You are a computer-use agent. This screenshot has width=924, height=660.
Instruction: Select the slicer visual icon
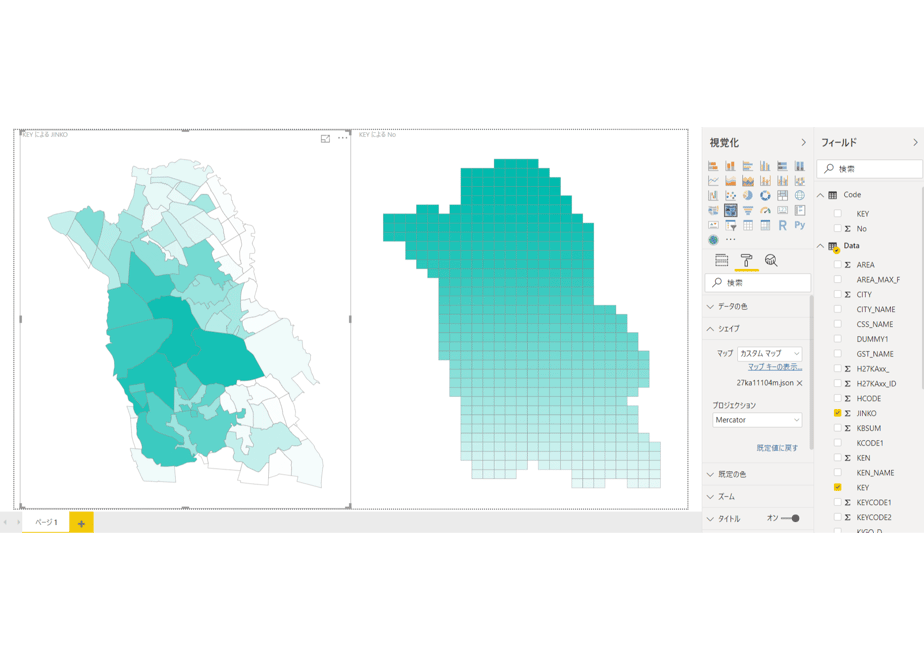click(x=730, y=225)
